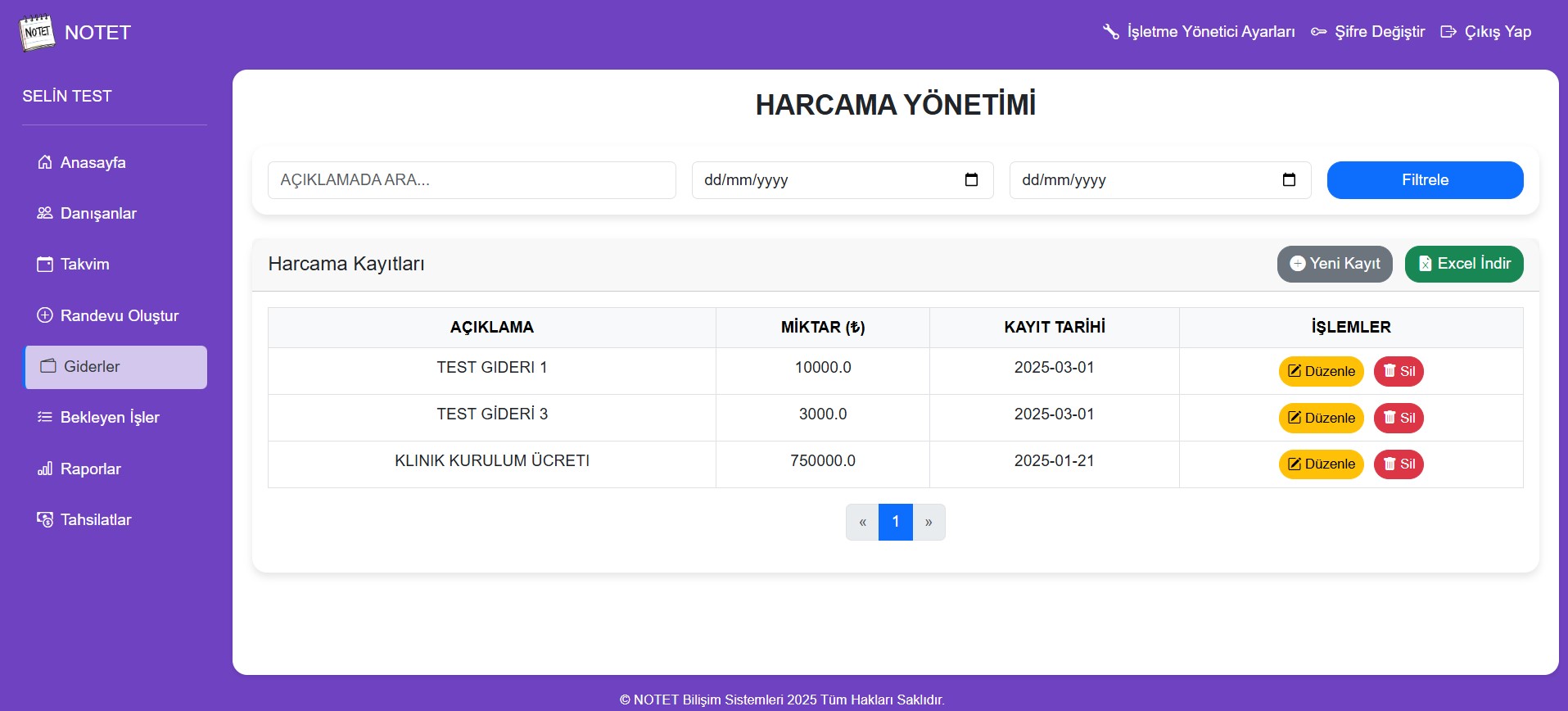
Task: Click the house icon next to Anasayfa
Action: (45, 162)
